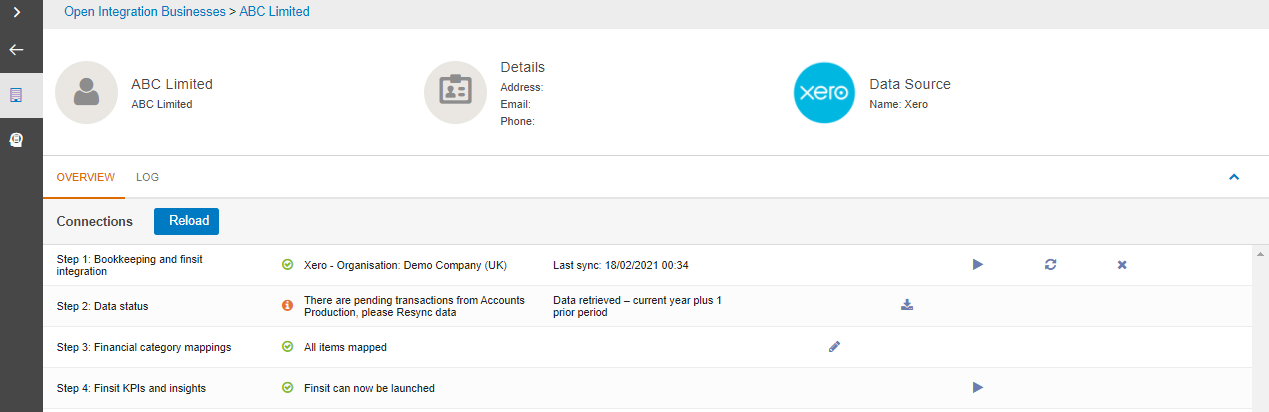The width and height of the screenshot is (1269, 412).
Task: Click 'Last sync: 18/02/2021 00:34' text
Action: 620,265
